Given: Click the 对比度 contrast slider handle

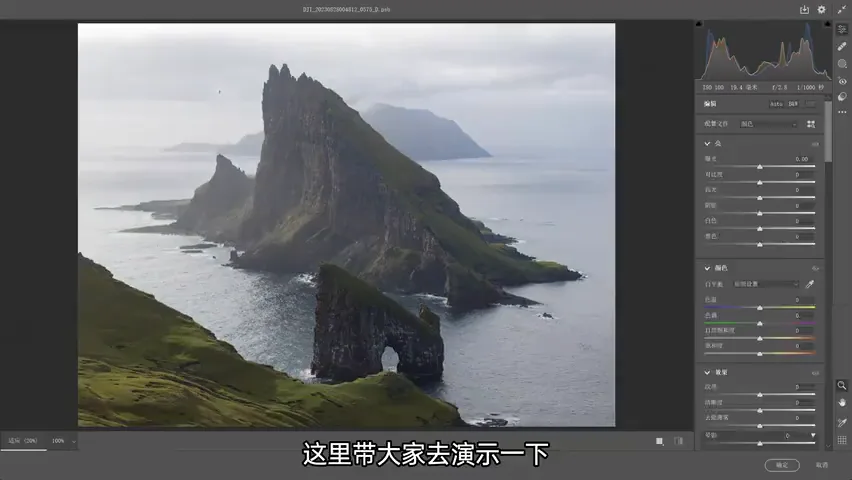Looking at the screenshot, I should 760,183.
